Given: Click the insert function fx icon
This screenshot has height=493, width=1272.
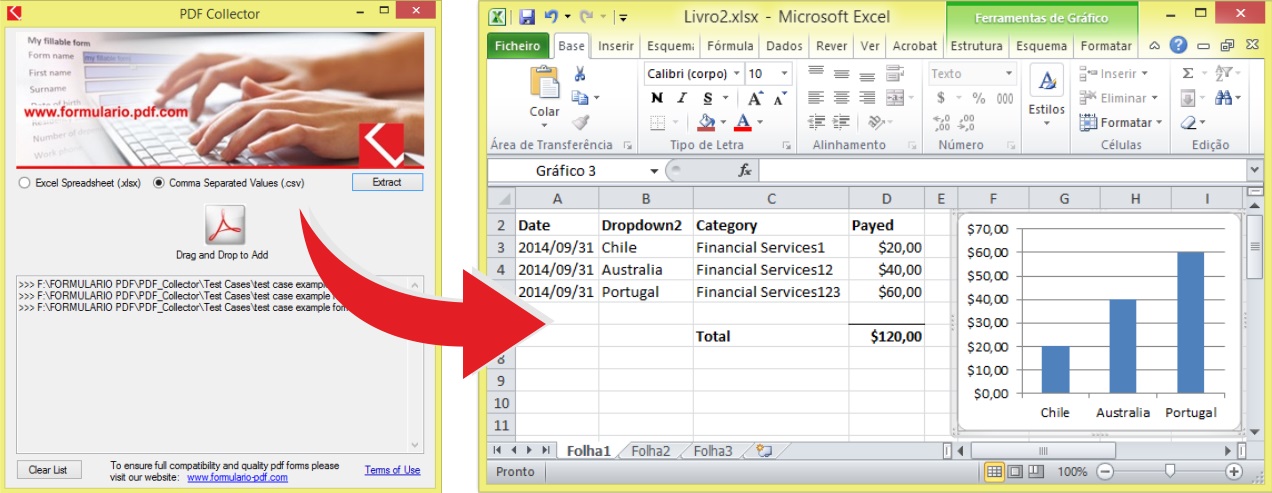Looking at the screenshot, I should pyautogui.click(x=745, y=171).
